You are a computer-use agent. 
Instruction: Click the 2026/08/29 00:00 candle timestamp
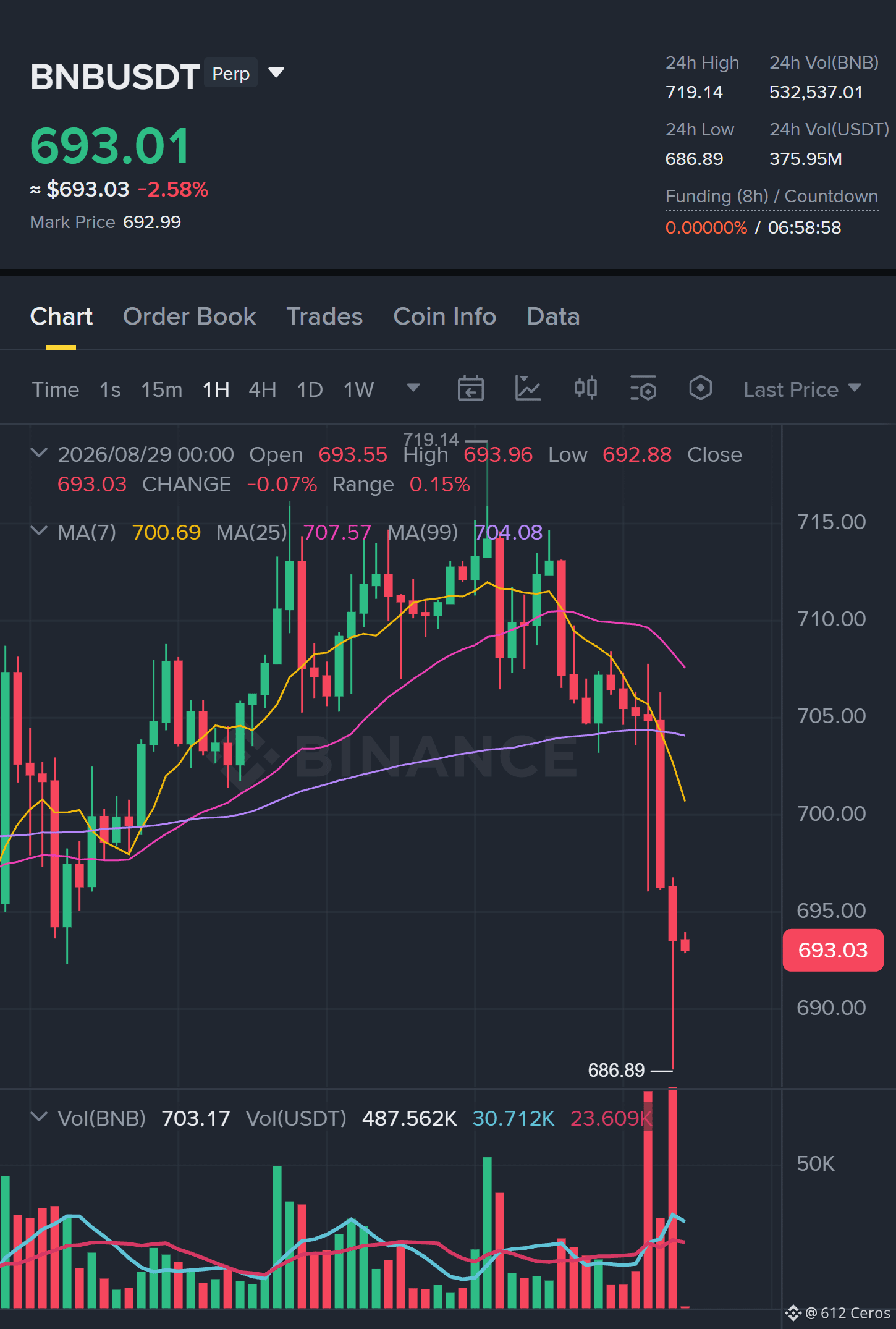(x=146, y=454)
